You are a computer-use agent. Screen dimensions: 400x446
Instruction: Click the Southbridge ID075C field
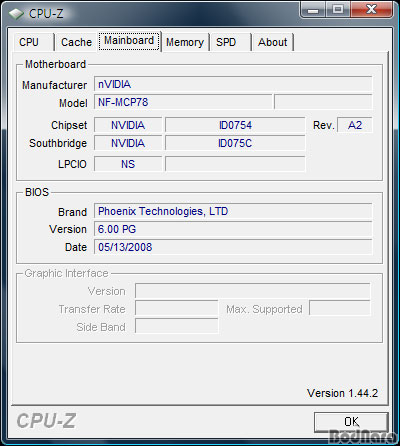click(235, 143)
